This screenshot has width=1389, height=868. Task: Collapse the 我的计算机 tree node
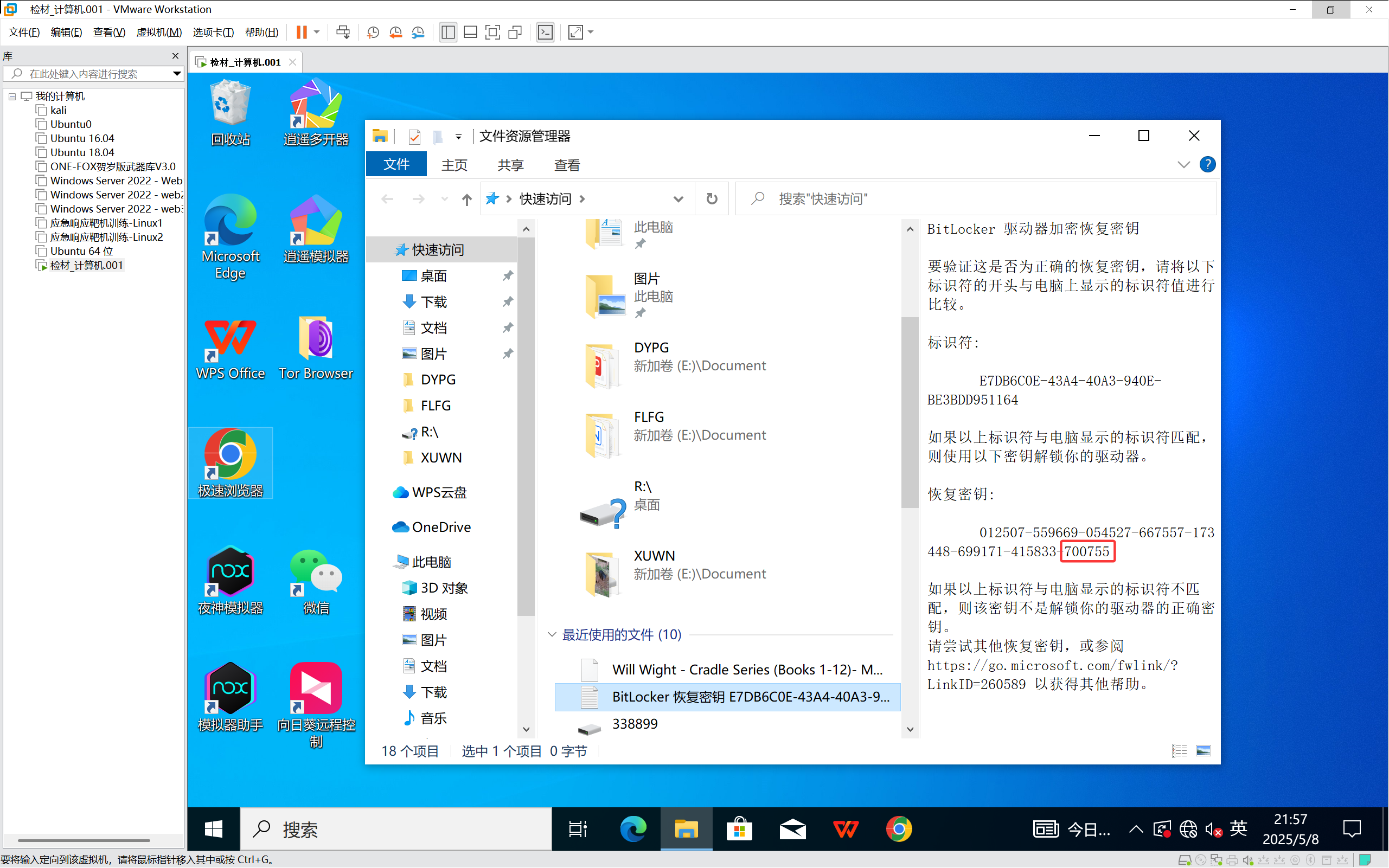(12, 97)
